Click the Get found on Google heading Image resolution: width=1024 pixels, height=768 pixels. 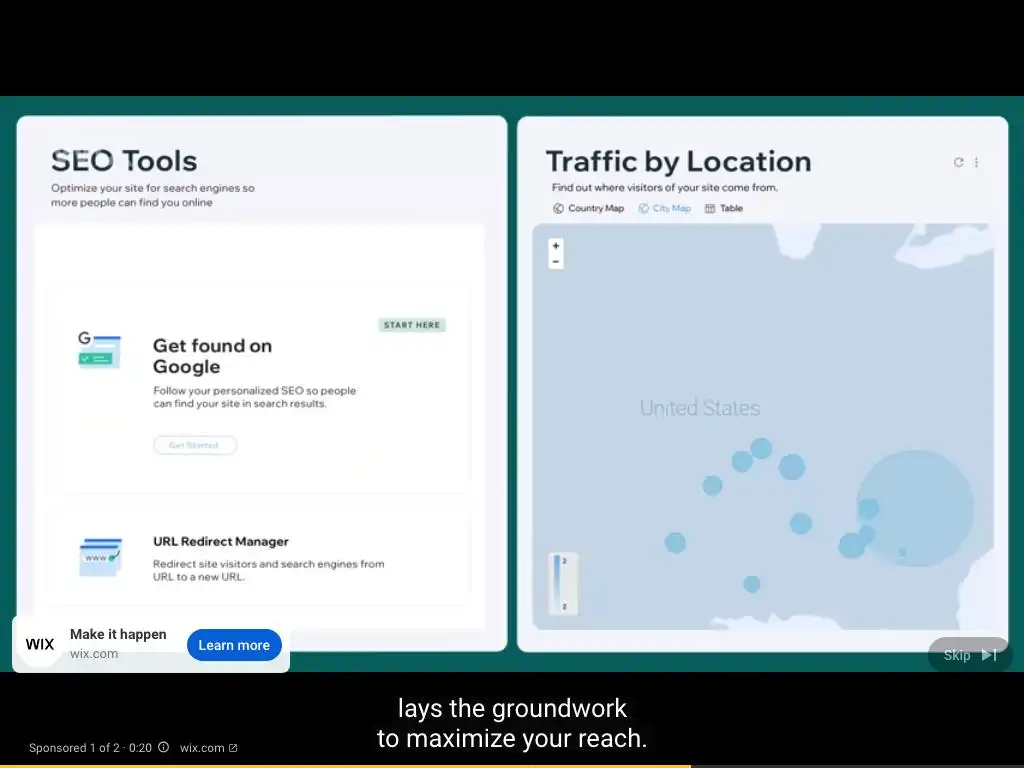pyautogui.click(x=212, y=356)
